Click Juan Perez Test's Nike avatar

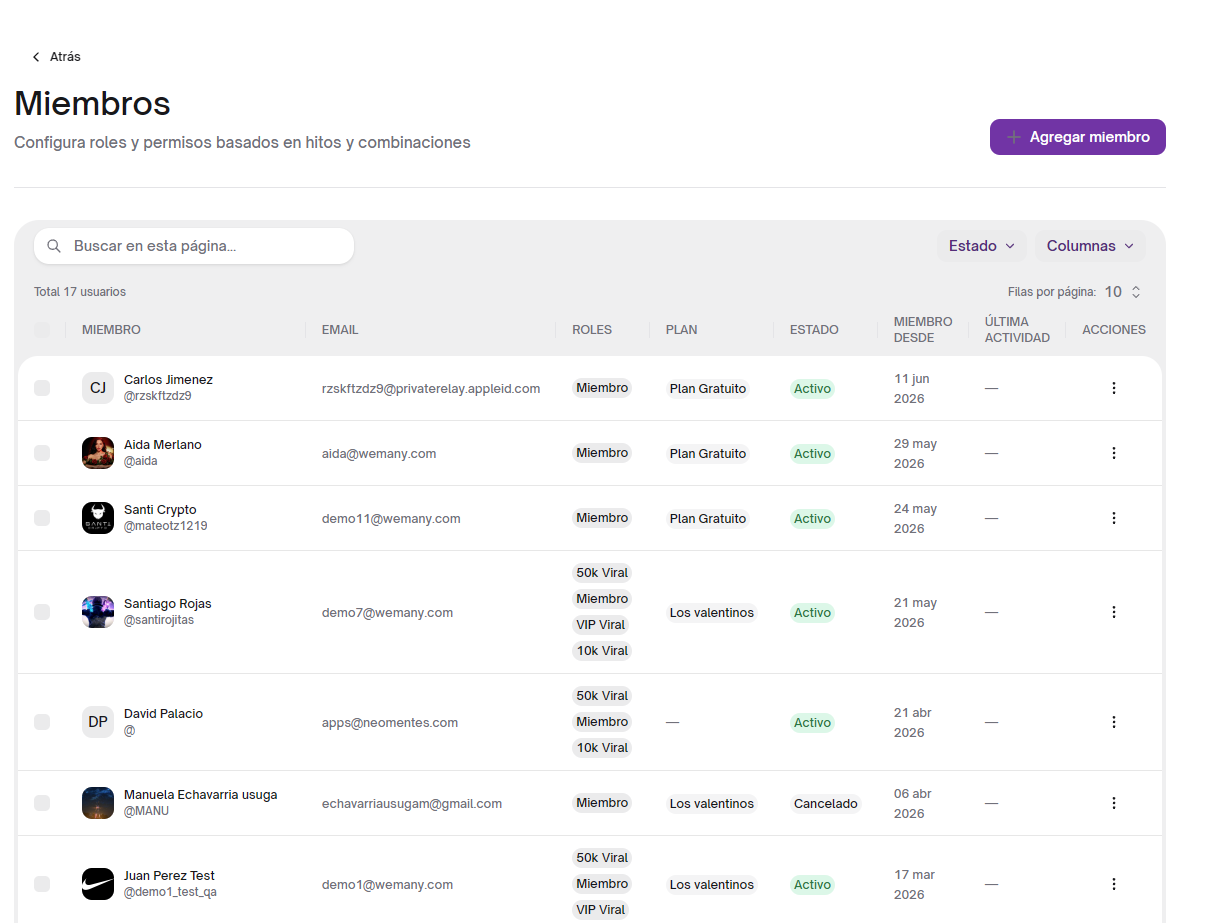(x=98, y=884)
